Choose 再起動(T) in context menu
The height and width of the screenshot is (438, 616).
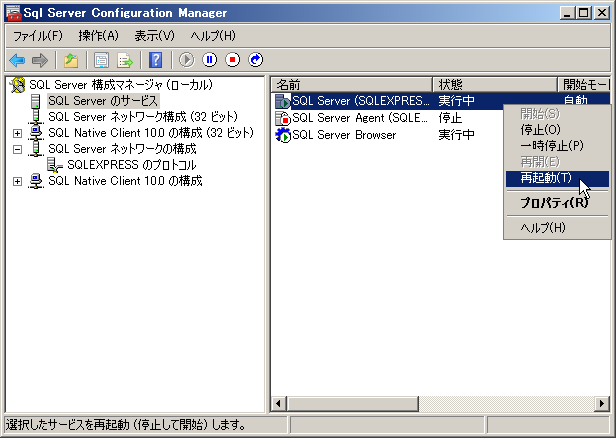click(557, 178)
